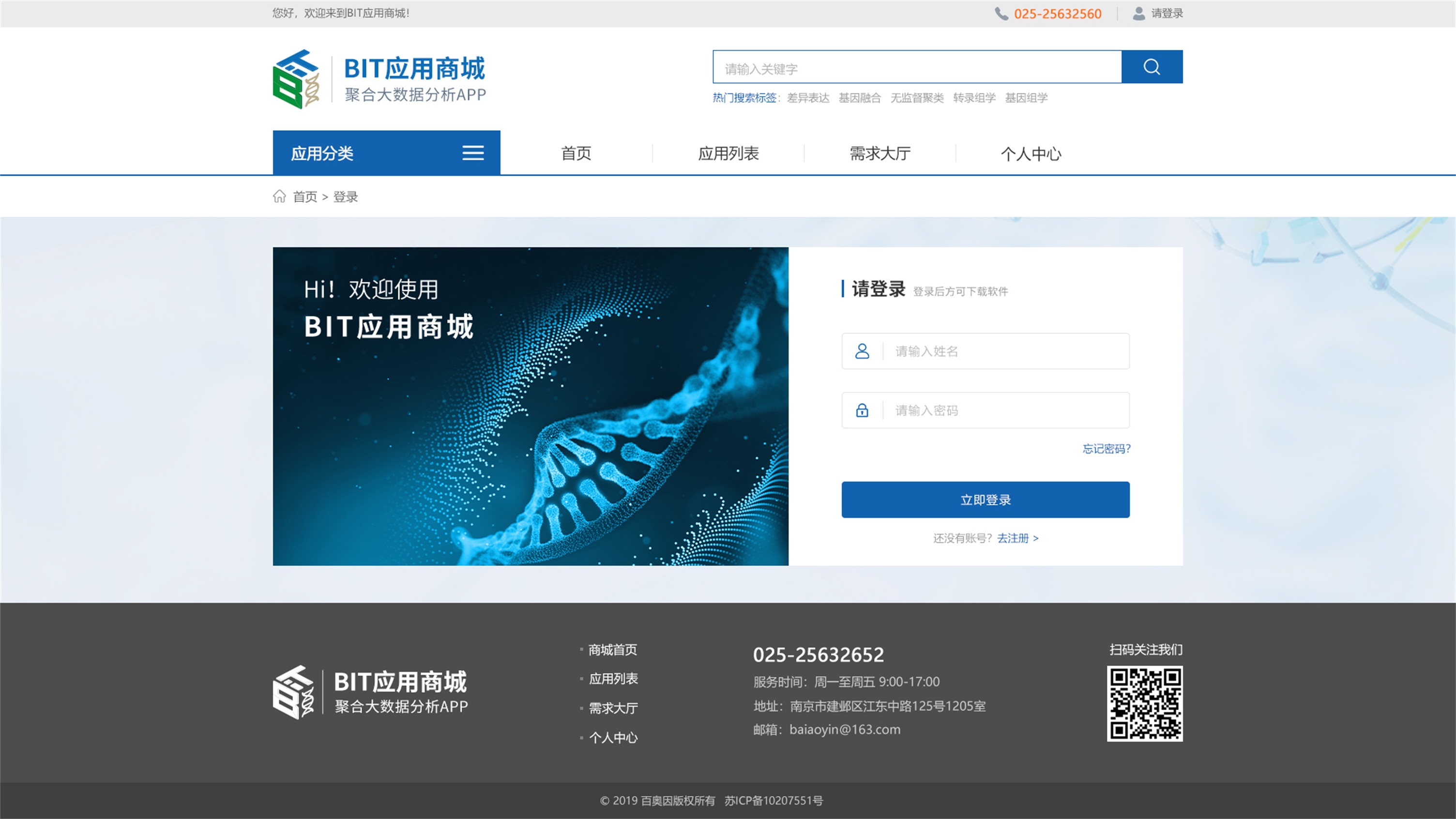Click the 基因融合 hot search tag

pyautogui.click(x=859, y=98)
